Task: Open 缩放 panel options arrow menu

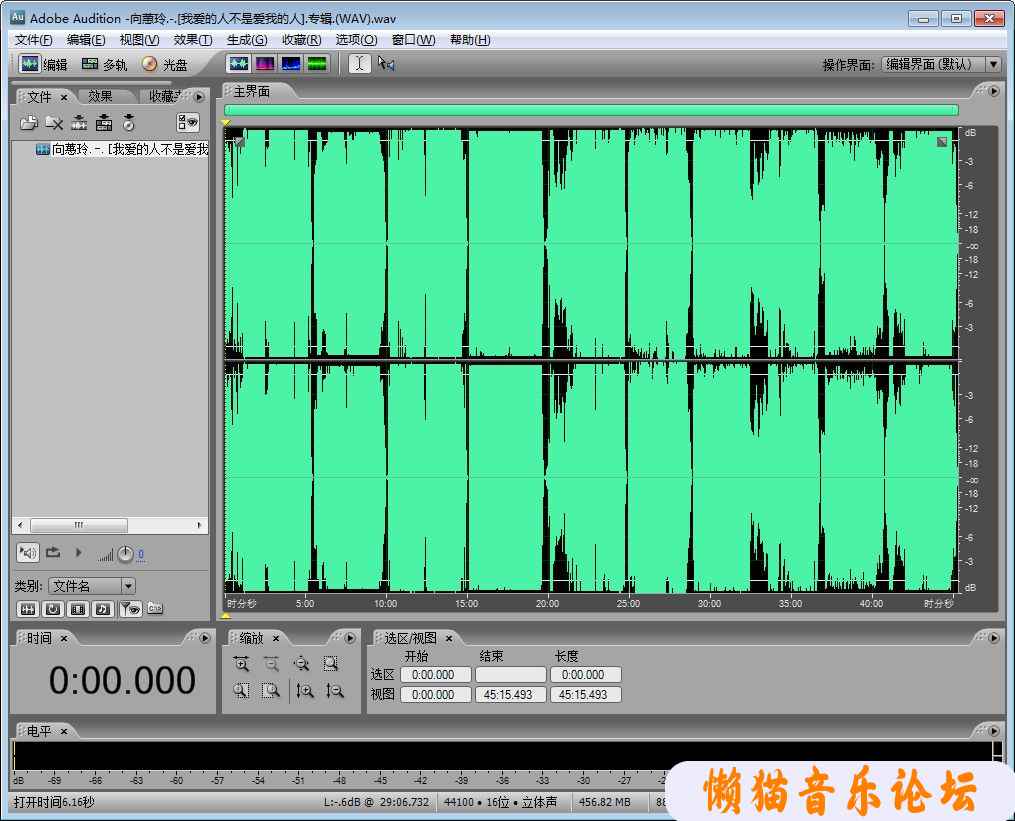Action: pyautogui.click(x=350, y=638)
